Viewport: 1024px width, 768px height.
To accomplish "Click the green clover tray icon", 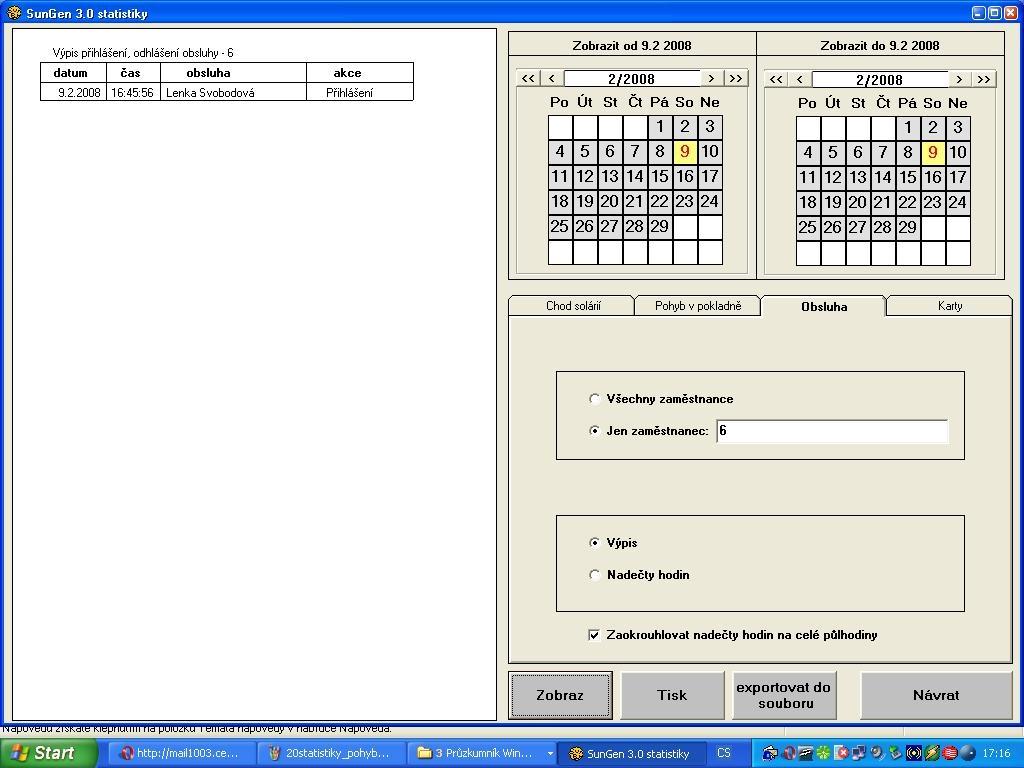I will pyautogui.click(x=823, y=753).
